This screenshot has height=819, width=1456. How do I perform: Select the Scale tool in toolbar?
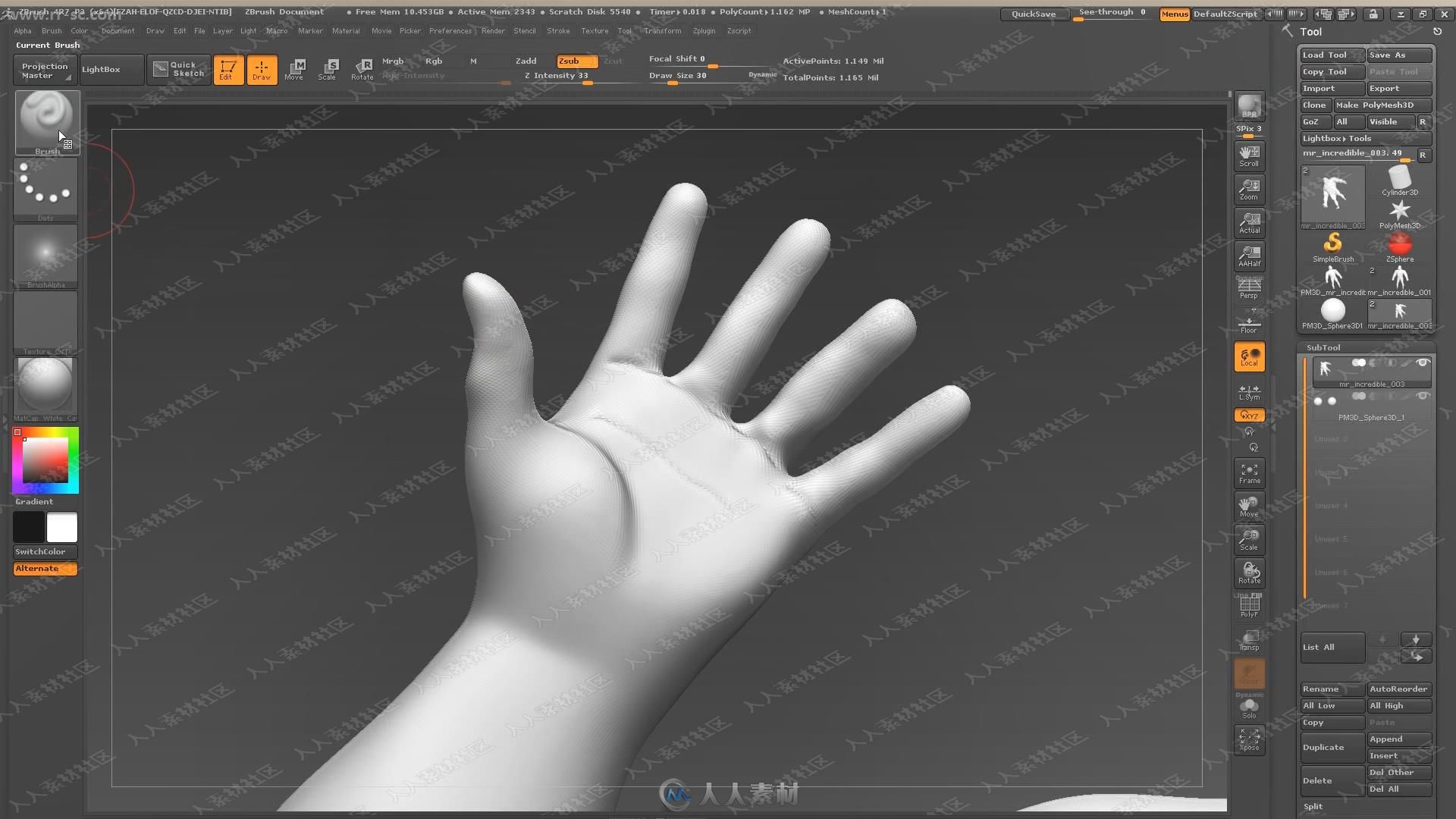click(329, 68)
